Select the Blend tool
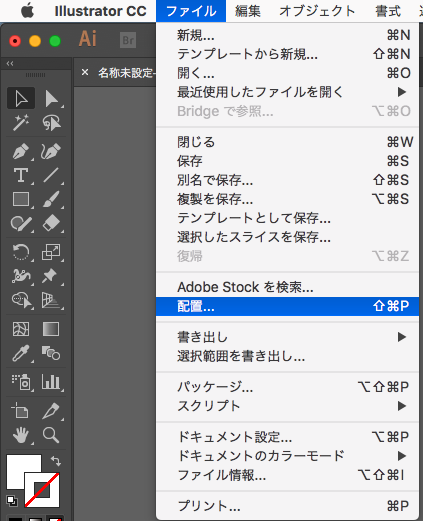Image resolution: width=423 pixels, height=521 pixels. pos(51,353)
